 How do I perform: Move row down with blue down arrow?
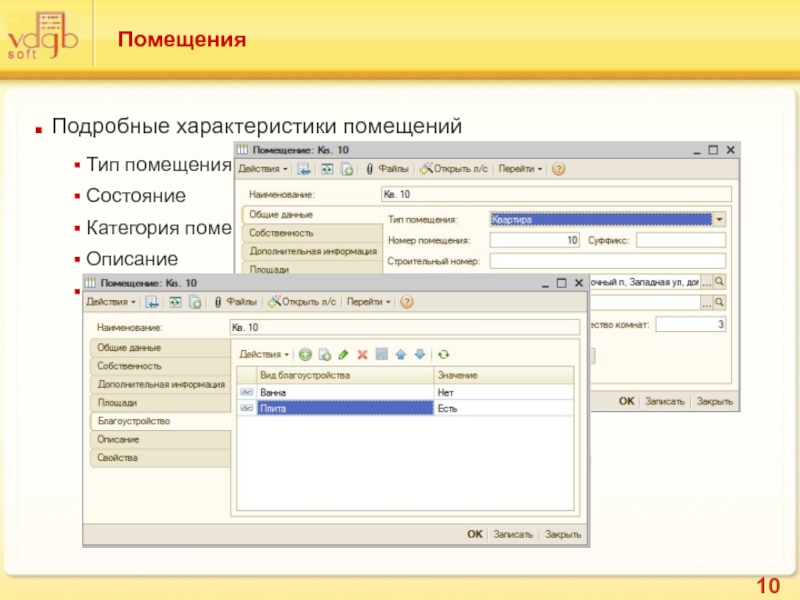(x=420, y=354)
